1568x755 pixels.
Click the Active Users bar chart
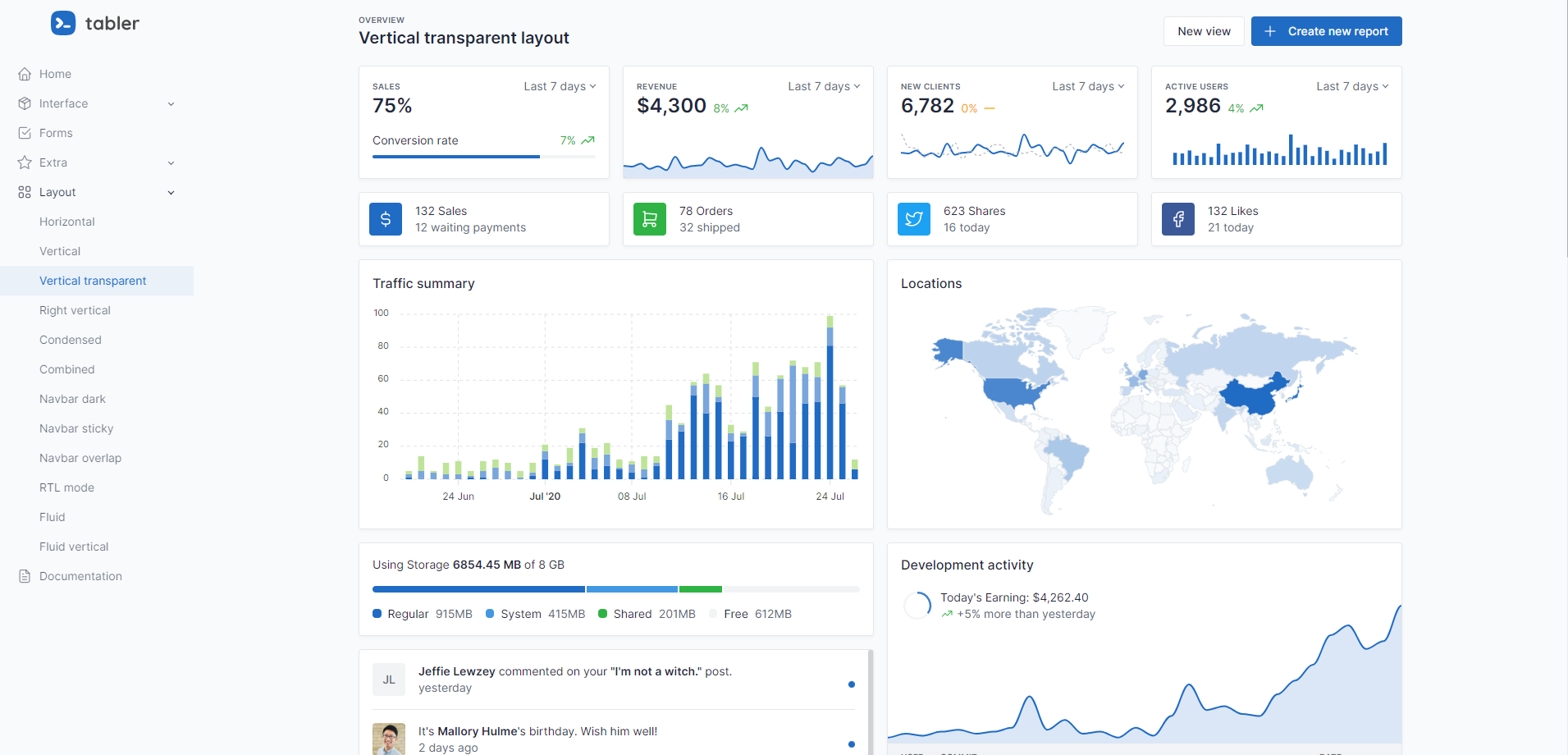coord(1280,149)
